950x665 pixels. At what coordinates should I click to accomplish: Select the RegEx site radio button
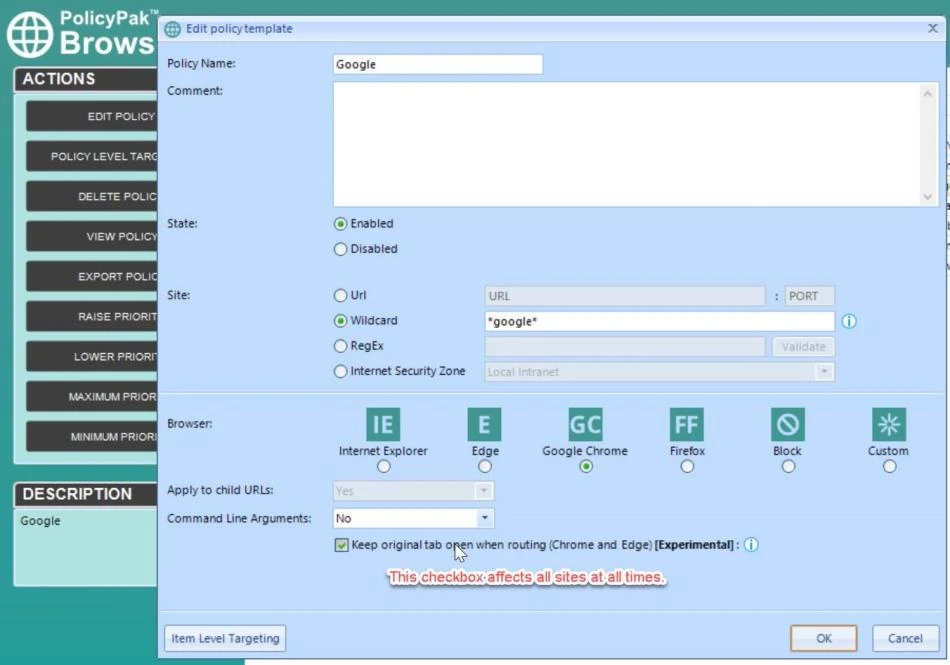tap(341, 346)
